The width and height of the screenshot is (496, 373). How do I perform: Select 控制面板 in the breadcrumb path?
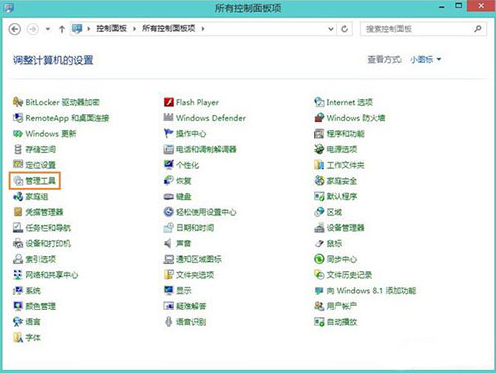click(x=111, y=29)
